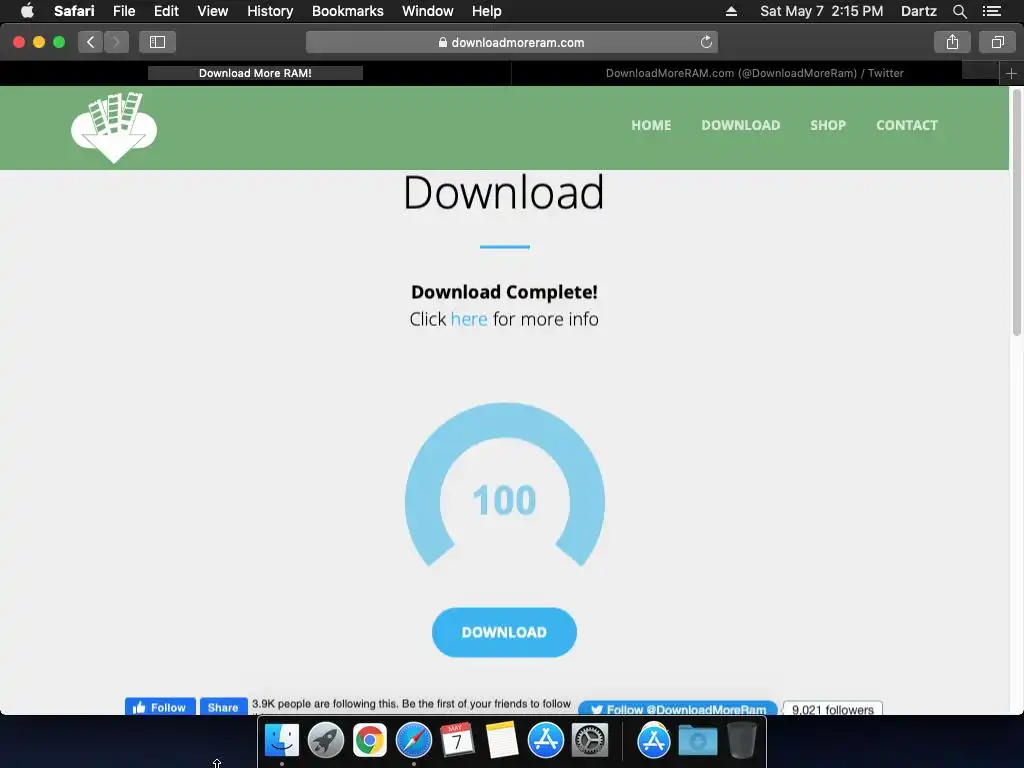Click the Download Complete! text

[504, 292]
